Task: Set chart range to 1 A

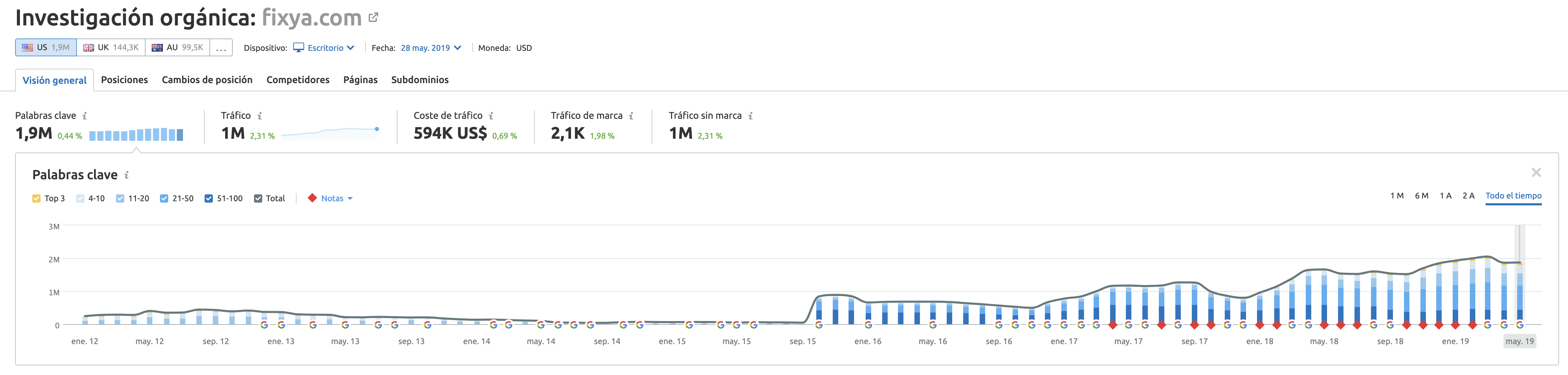Action: (x=1446, y=195)
